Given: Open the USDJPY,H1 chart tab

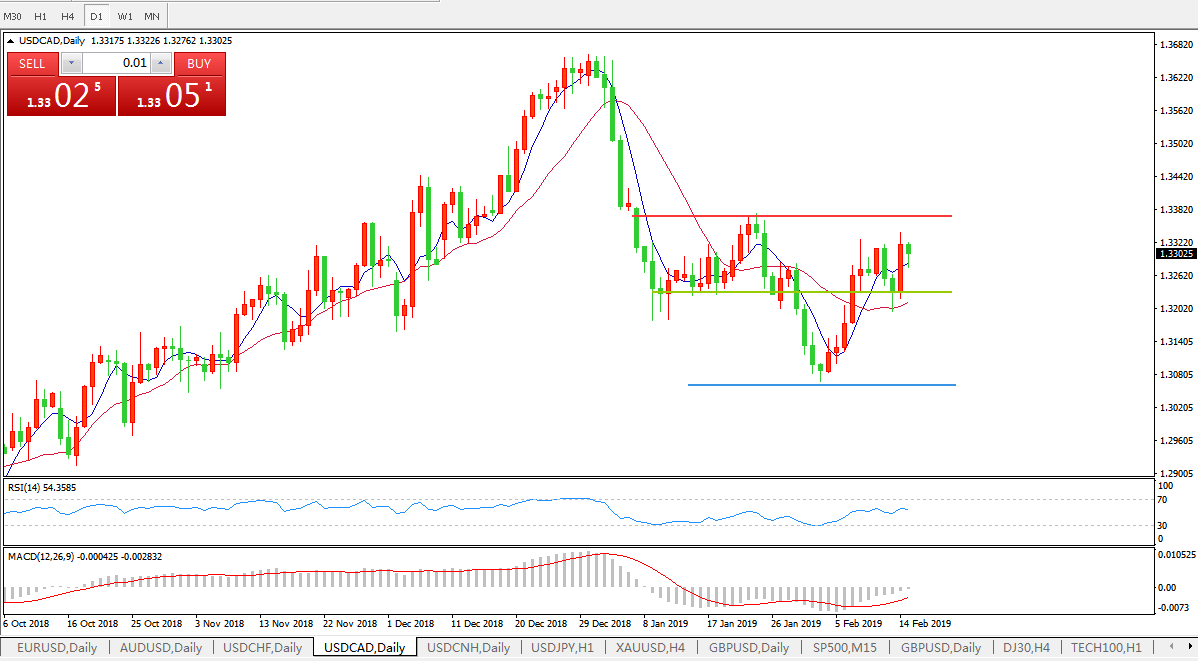Looking at the screenshot, I should [564, 647].
